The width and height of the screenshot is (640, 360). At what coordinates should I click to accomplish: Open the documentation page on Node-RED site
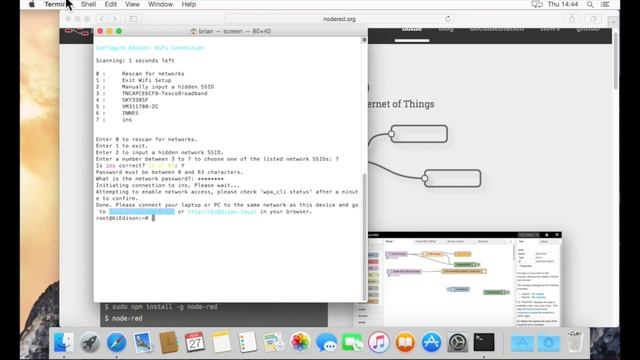tap(497, 29)
